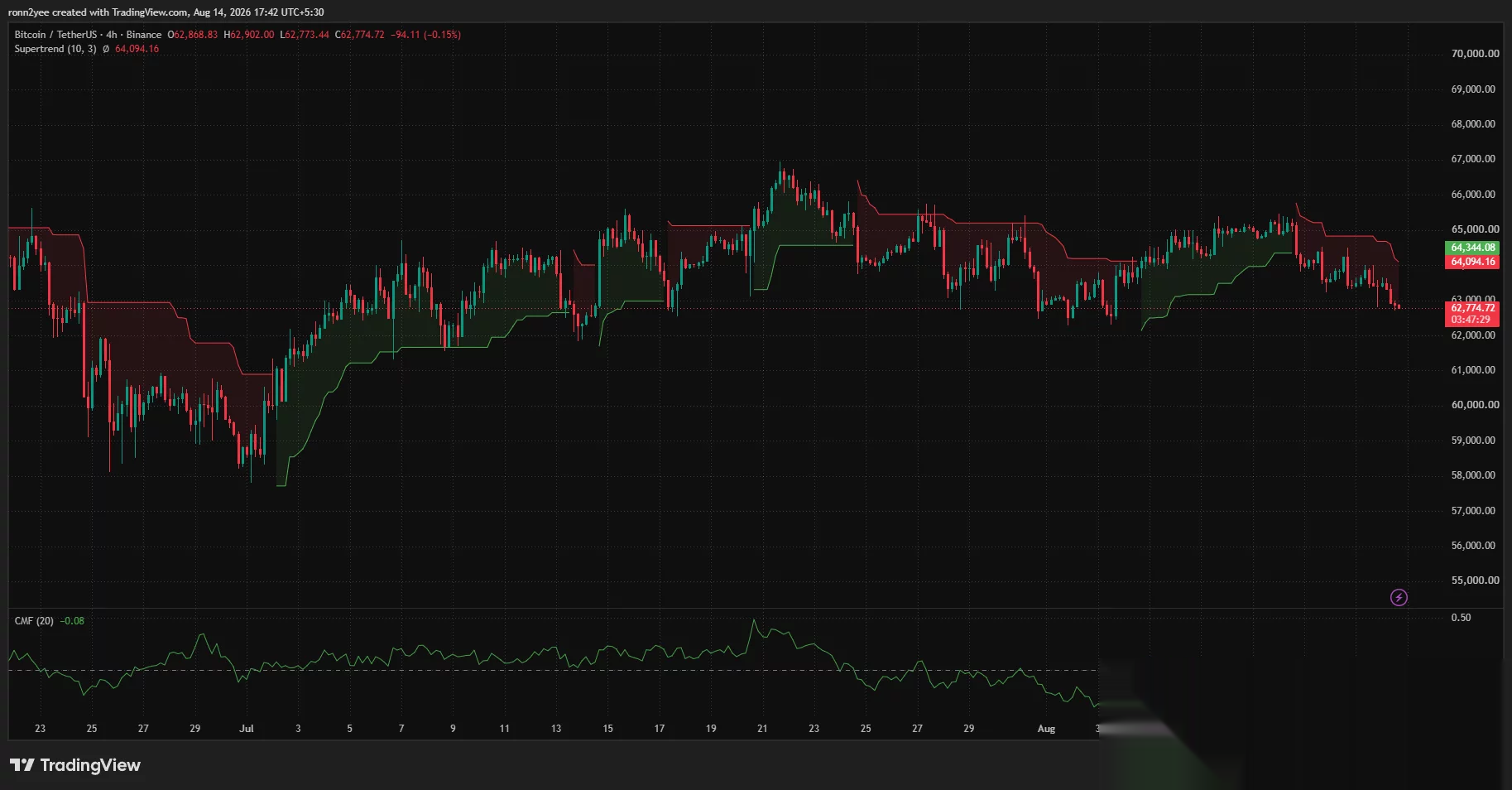
Task: Click the open value O62,868.83
Action: [x=193, y=35]
